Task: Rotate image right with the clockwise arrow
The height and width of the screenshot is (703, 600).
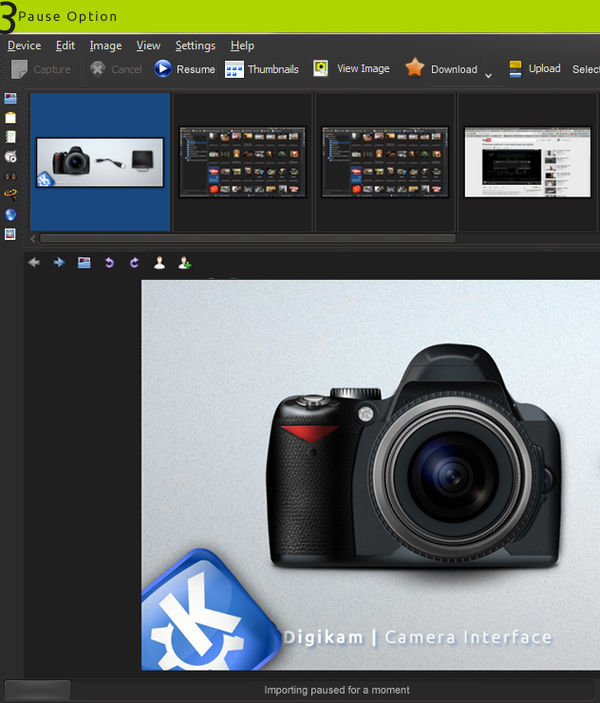Action: pos(134,263)
